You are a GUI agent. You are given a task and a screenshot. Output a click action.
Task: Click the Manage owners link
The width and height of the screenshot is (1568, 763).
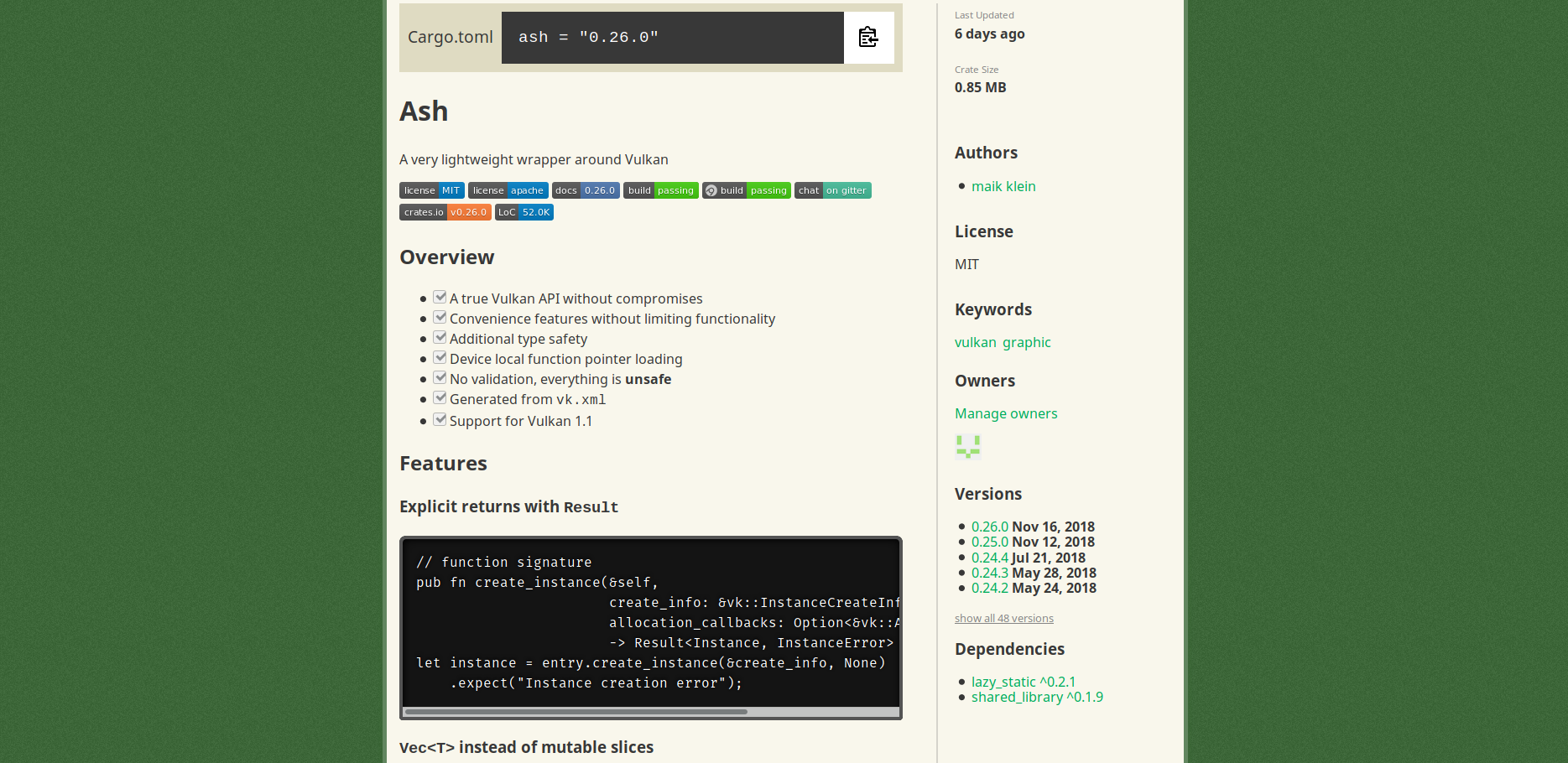[x=1006, y=413]
